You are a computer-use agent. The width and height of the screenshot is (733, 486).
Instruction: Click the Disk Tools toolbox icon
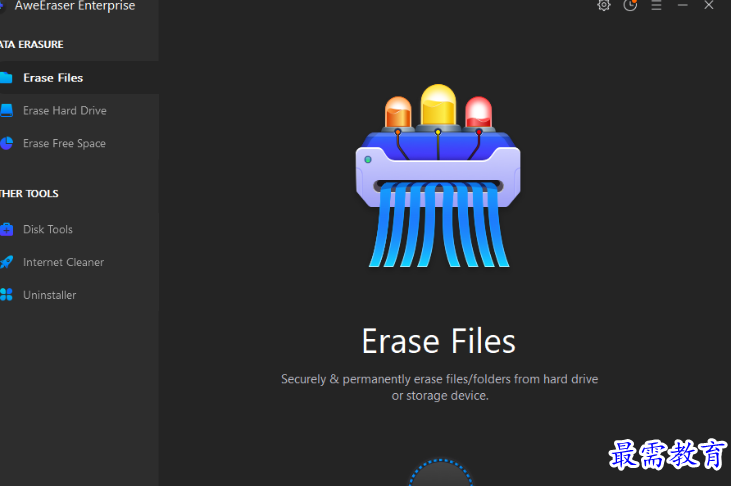click(x=5, y=230)
